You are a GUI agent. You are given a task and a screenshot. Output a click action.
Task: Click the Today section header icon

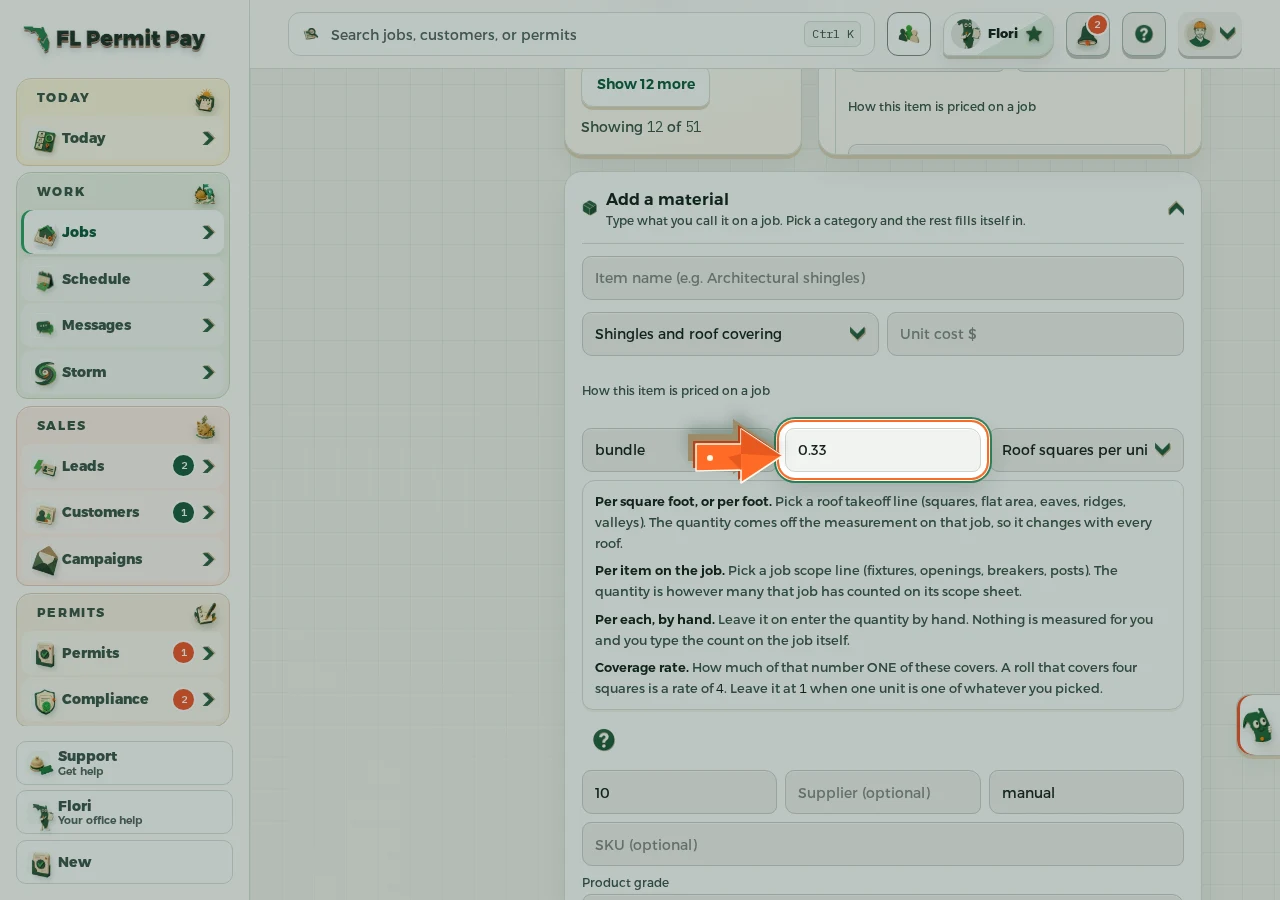click(205, 100)
